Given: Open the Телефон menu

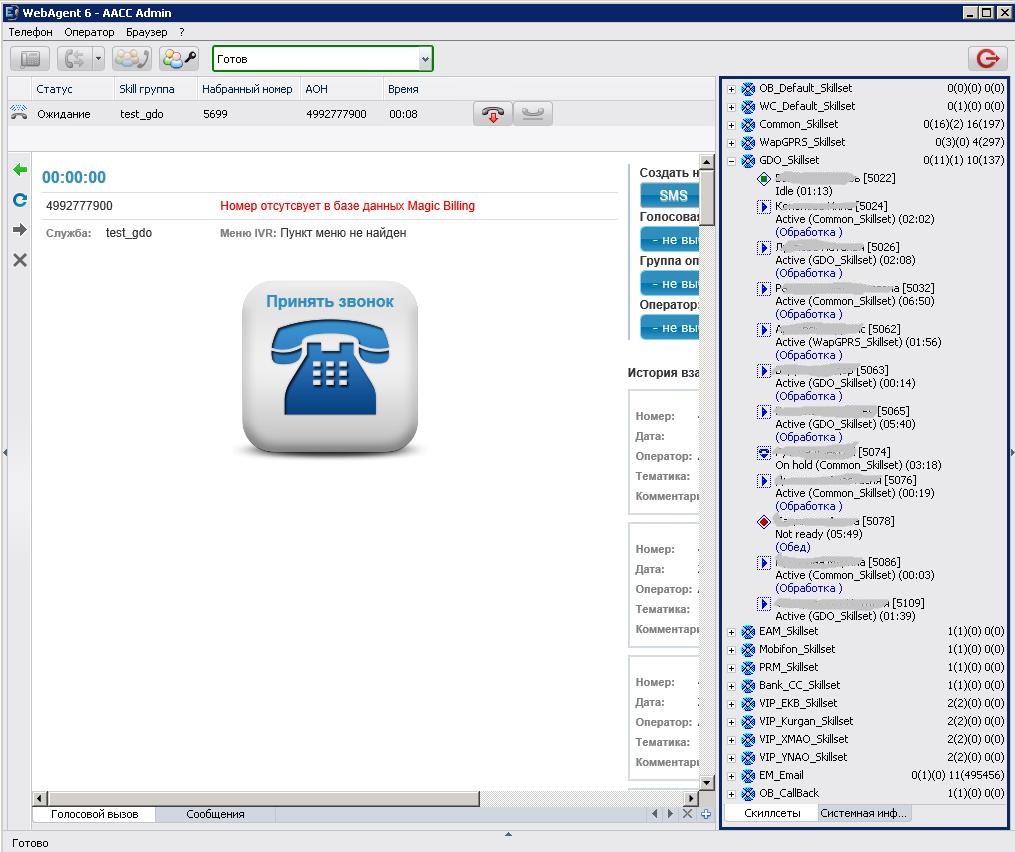Looking at the screenshot, I should pos(30,32).
